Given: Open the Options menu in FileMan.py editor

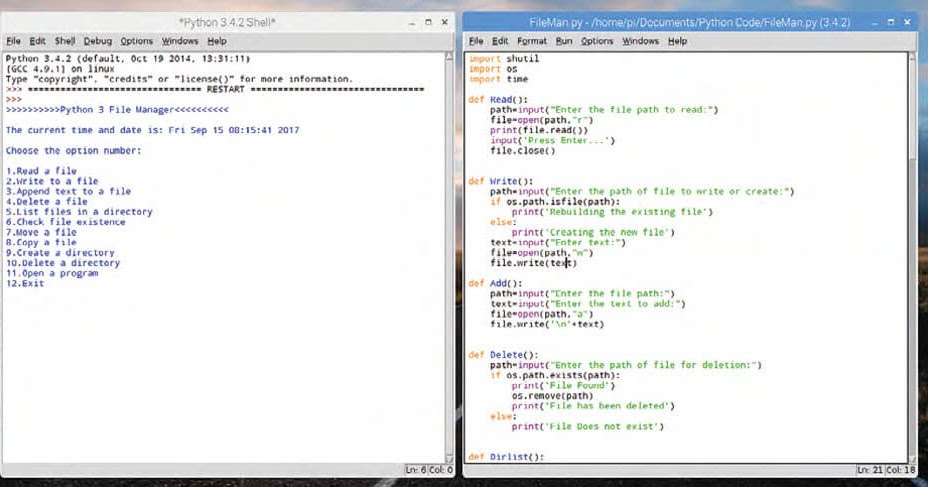Looking at the screenshot, I should [x=597, y=41].
